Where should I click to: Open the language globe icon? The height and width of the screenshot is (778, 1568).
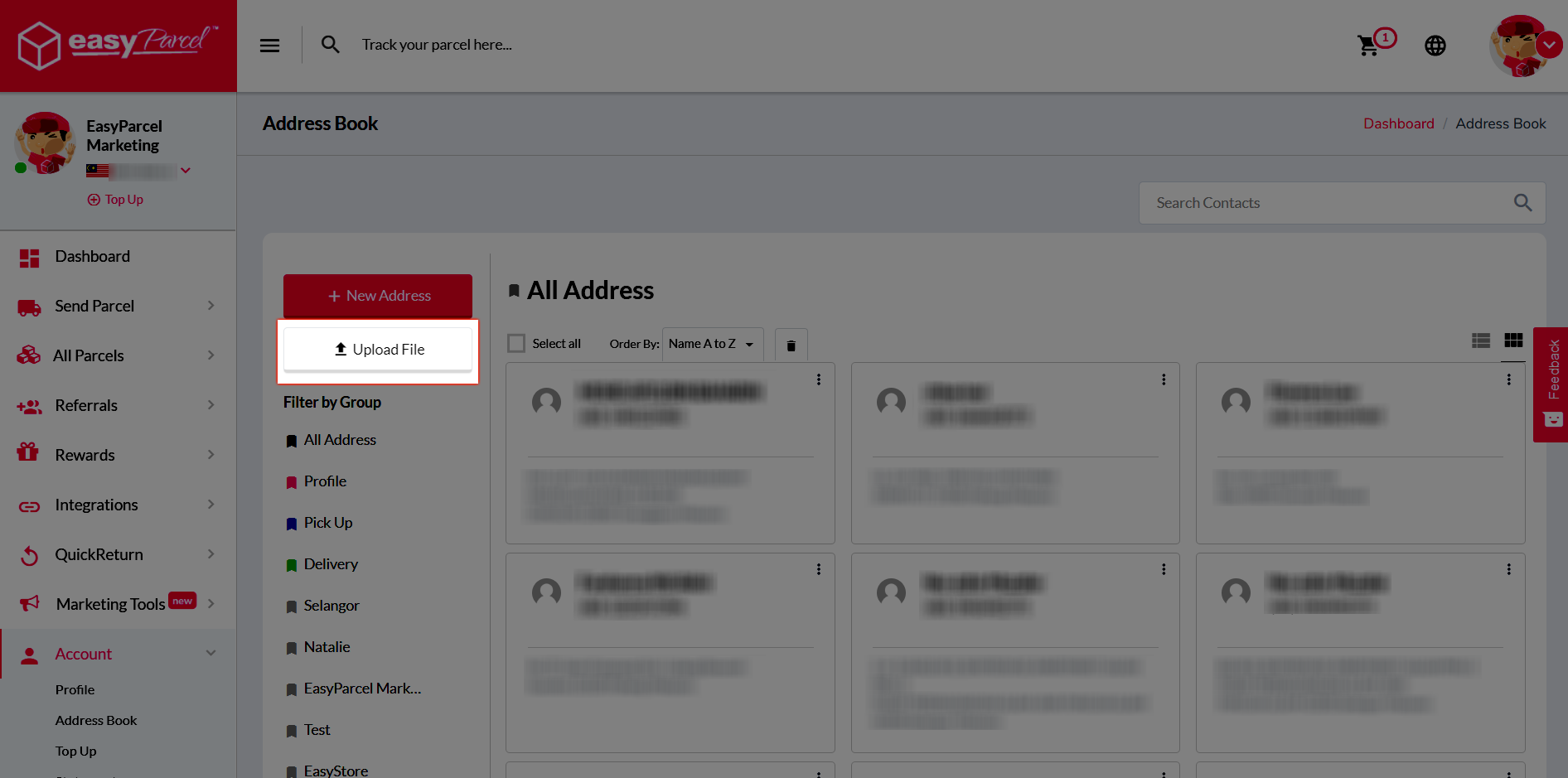(1435, 46)
